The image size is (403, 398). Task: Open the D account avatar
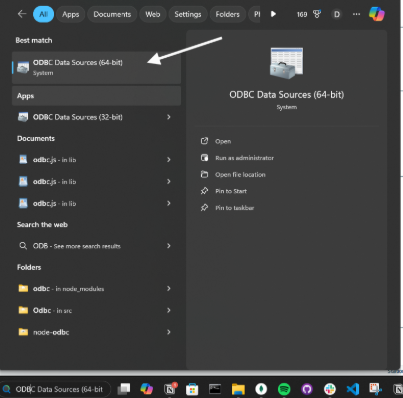[x=337, y=14]
